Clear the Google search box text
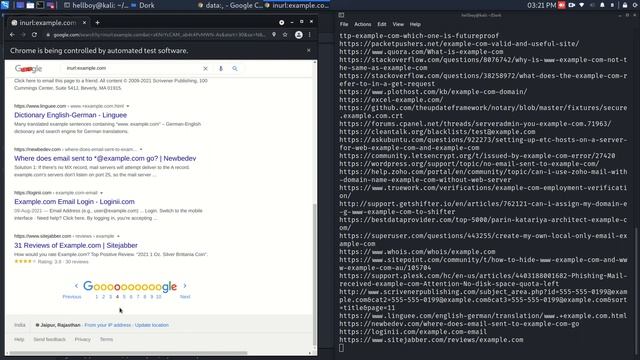This screenshot has width=640, height=360. tap(205, 69)
